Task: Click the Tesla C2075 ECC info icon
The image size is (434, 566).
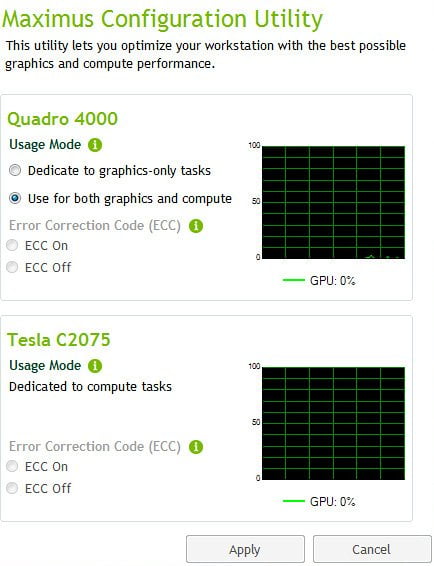Action: (196, 447)
